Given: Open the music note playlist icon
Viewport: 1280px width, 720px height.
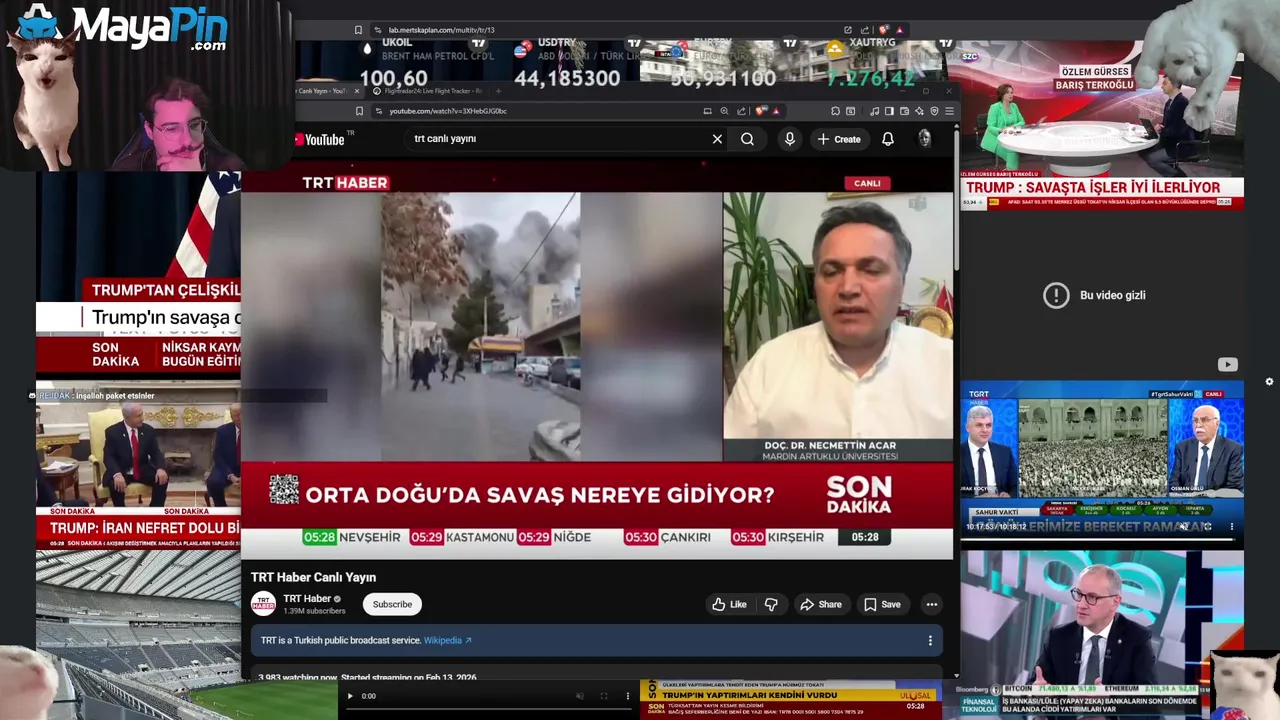Looking at the screenshot, I should 875,111.
